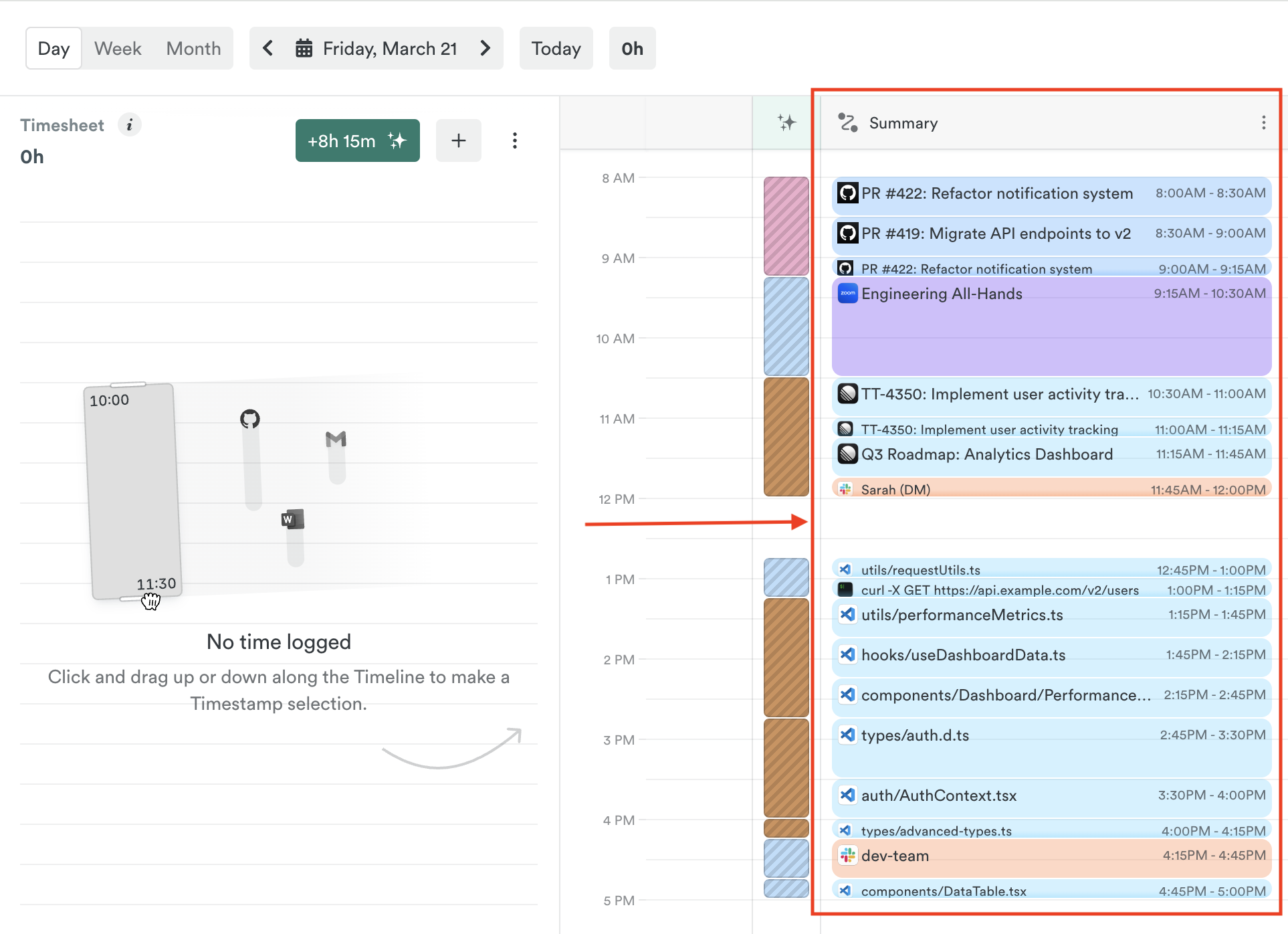
Task: Click the plus add-entry button
Action: 458,141
